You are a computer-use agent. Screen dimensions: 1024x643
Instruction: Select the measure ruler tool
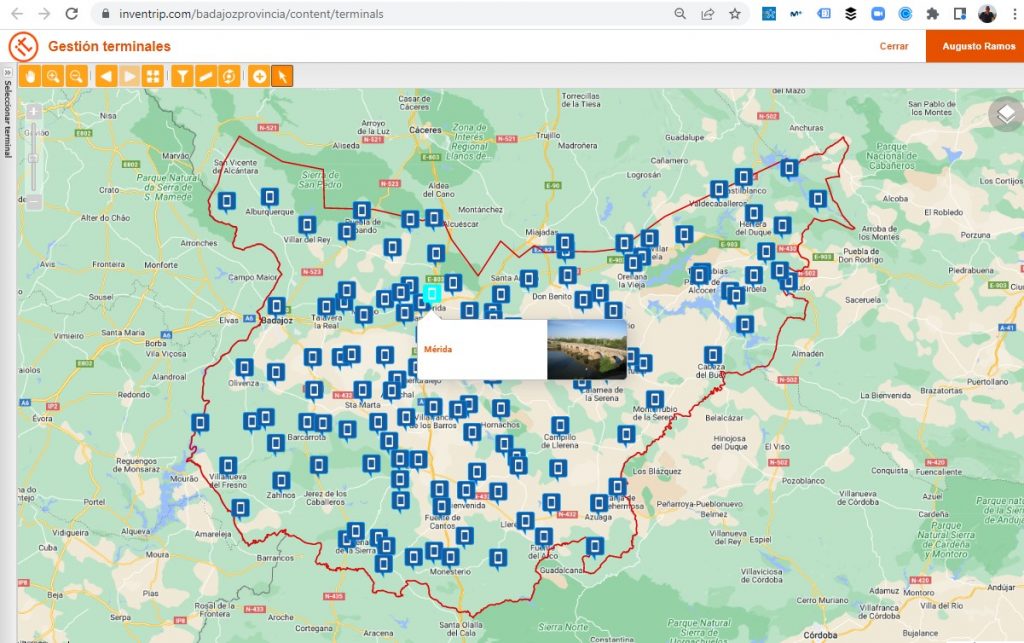coord(206,76)
